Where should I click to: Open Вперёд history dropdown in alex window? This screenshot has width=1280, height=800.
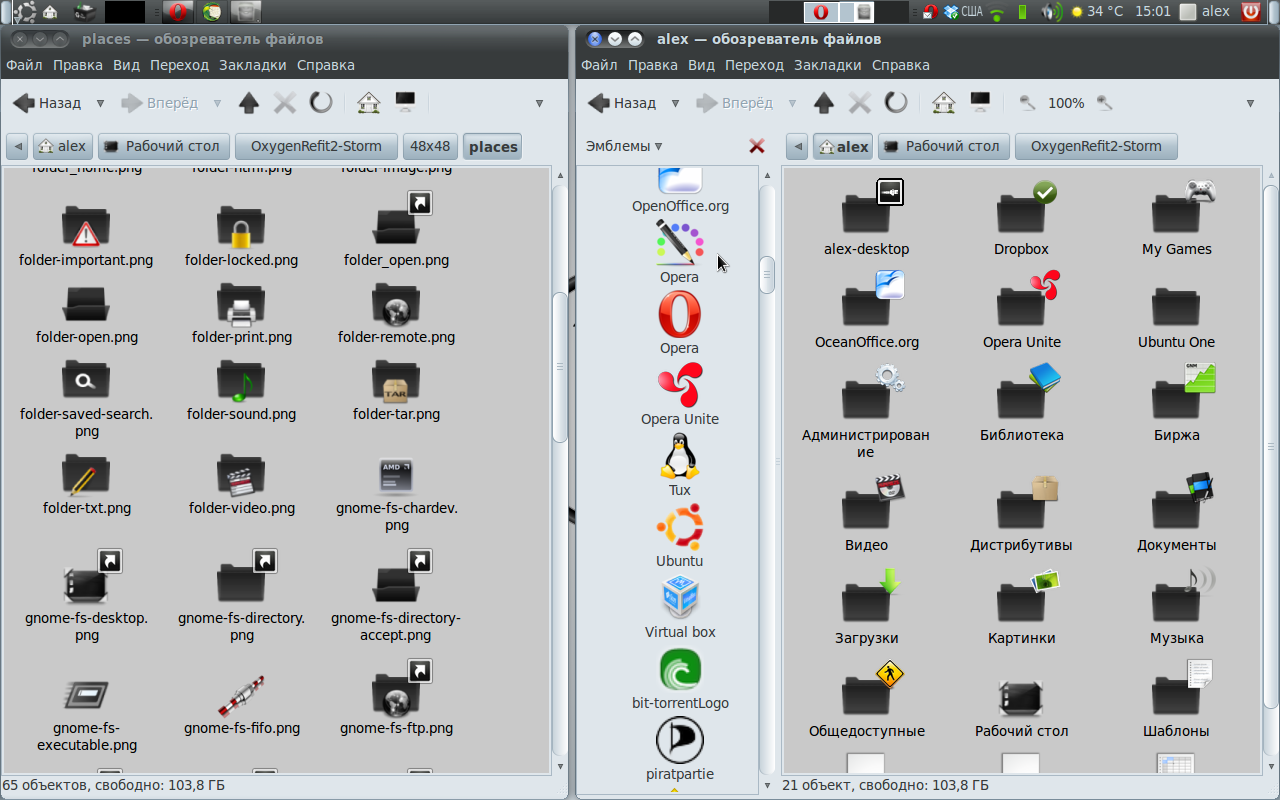pos(792,103)
